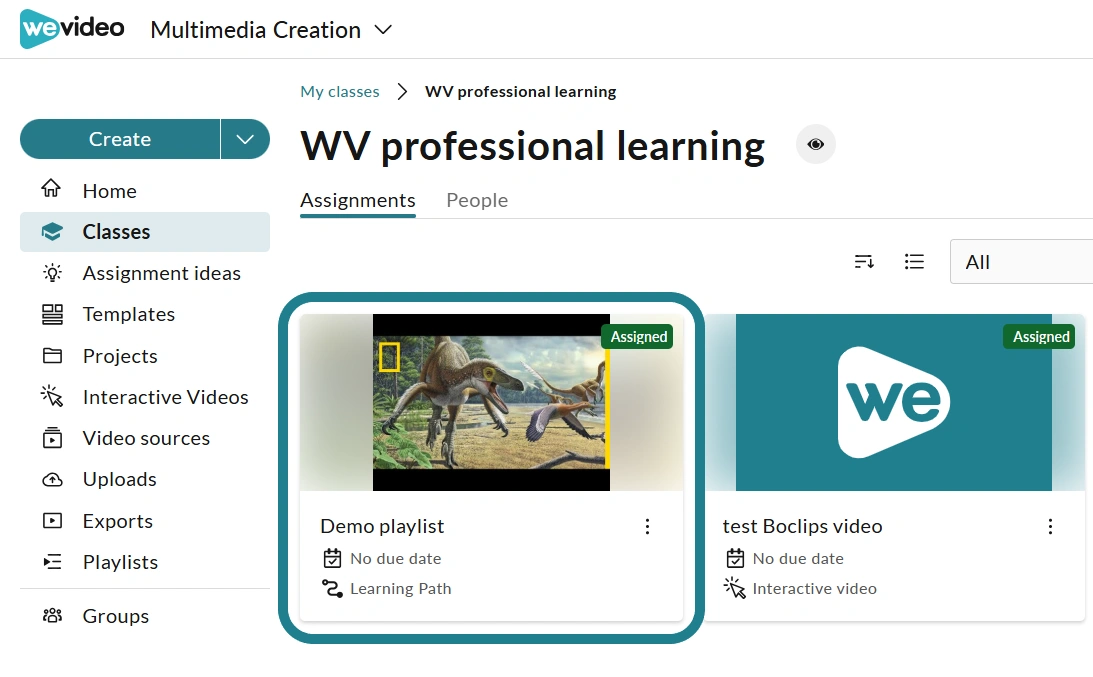Click Assigned badge on test Boclips video
The width and height of the screenshot is (1093, 677).
pos(1041,337)
